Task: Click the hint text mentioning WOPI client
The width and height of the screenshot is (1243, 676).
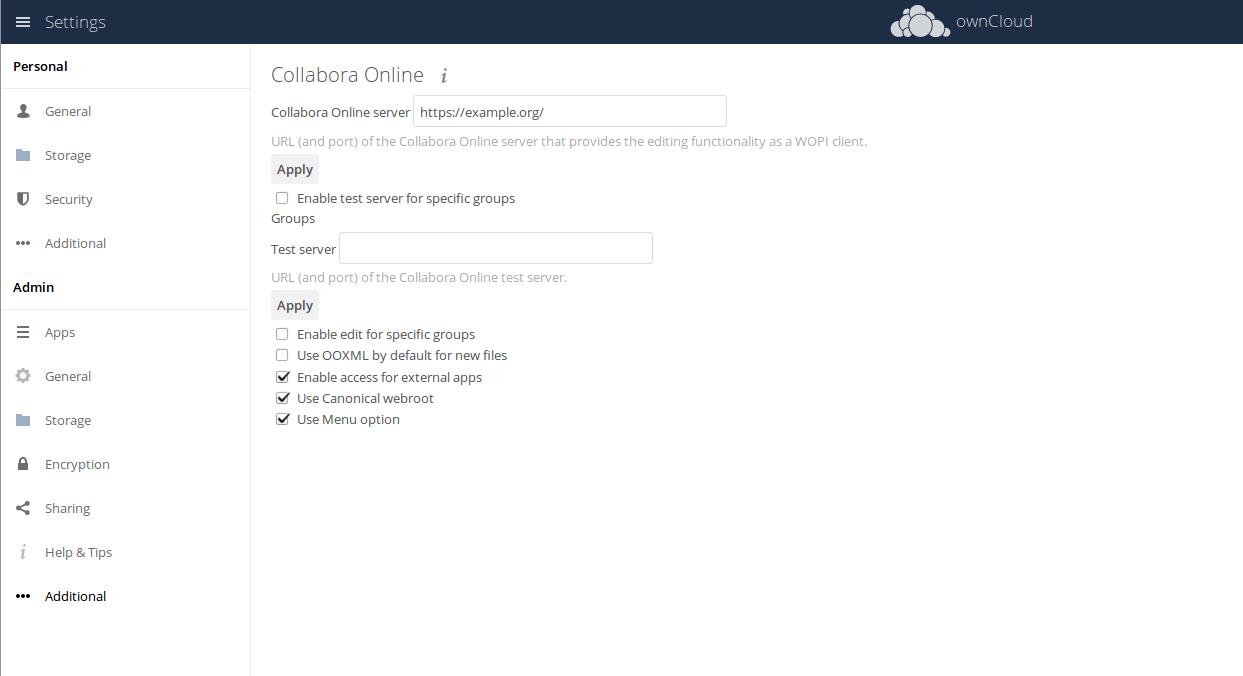Action: (569, 141)
